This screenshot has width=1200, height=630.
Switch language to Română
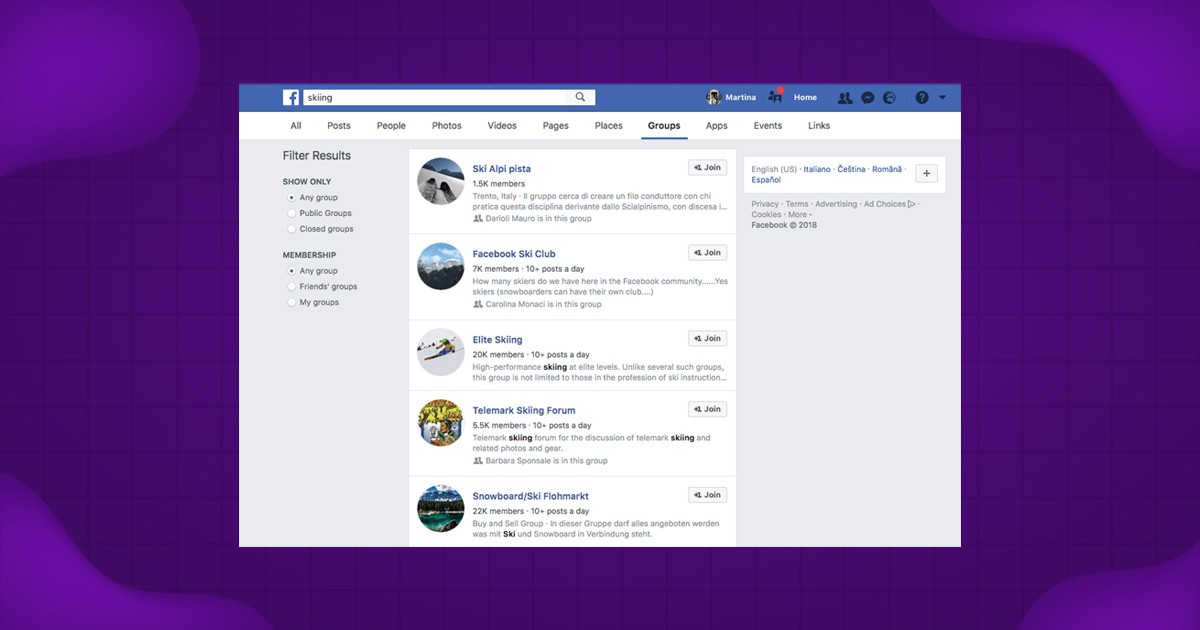coord(887,170)
